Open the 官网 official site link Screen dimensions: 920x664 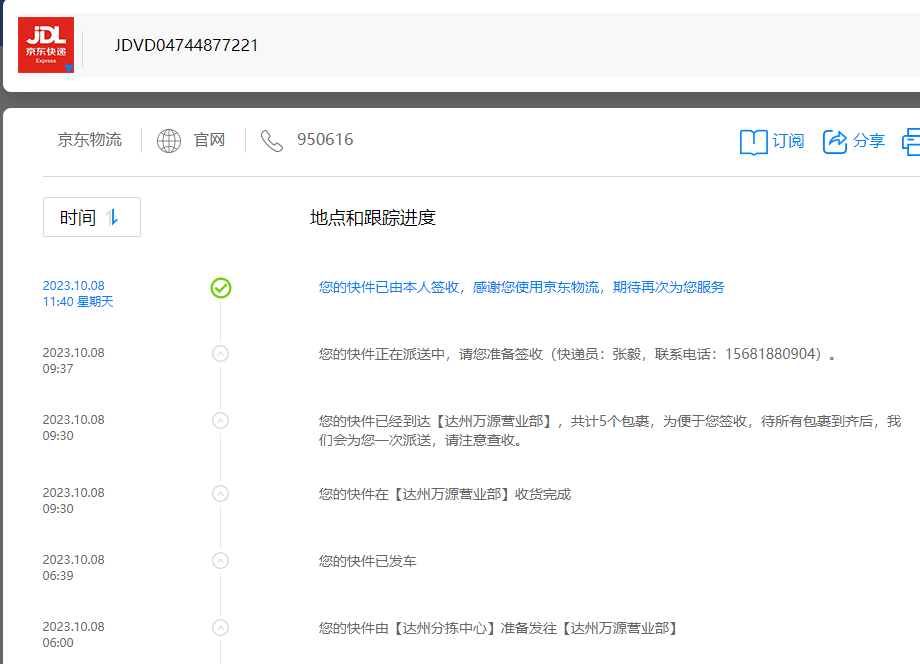[209, 140]
